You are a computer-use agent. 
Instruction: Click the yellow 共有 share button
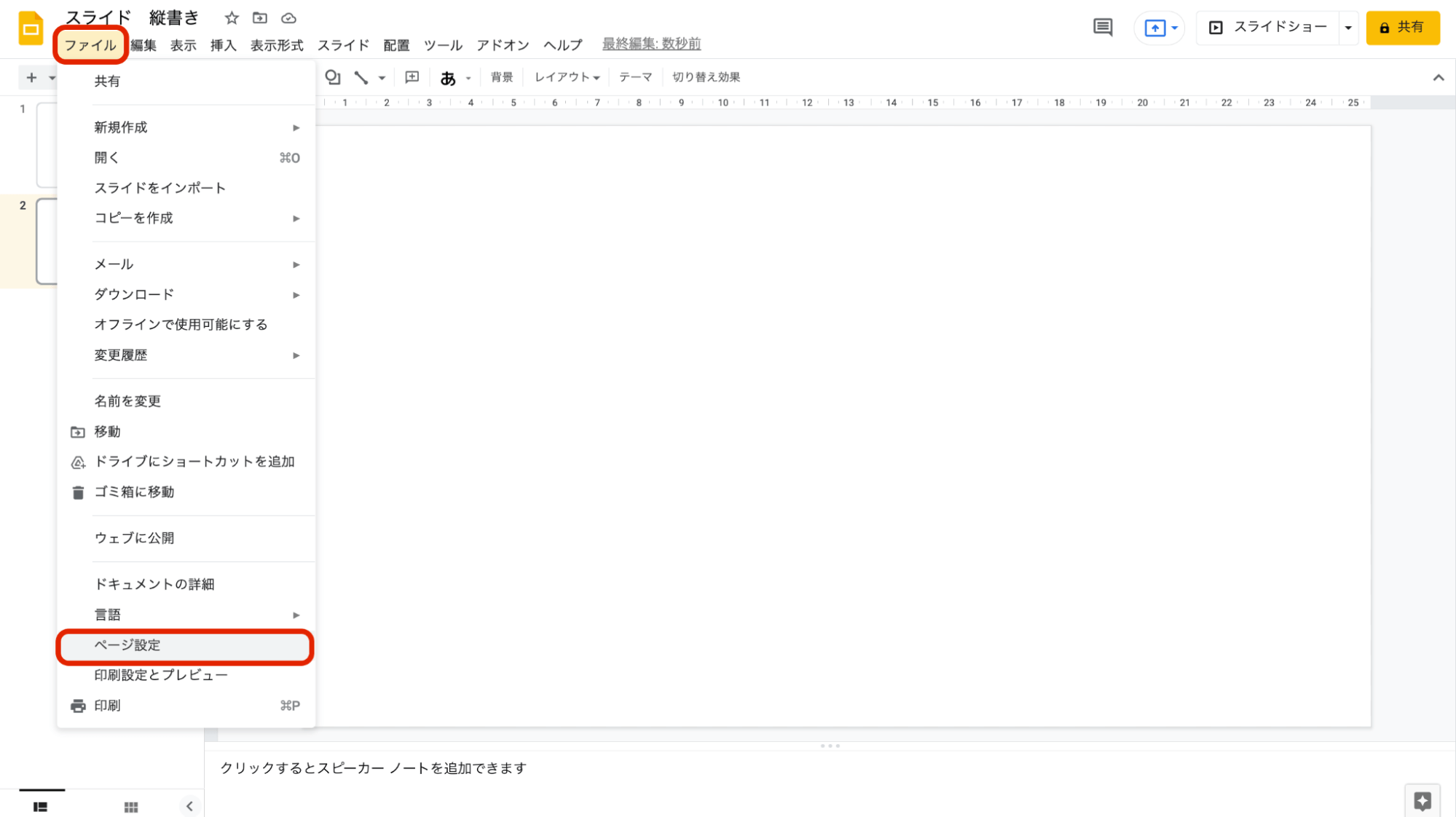click(x=1403, y=28)
